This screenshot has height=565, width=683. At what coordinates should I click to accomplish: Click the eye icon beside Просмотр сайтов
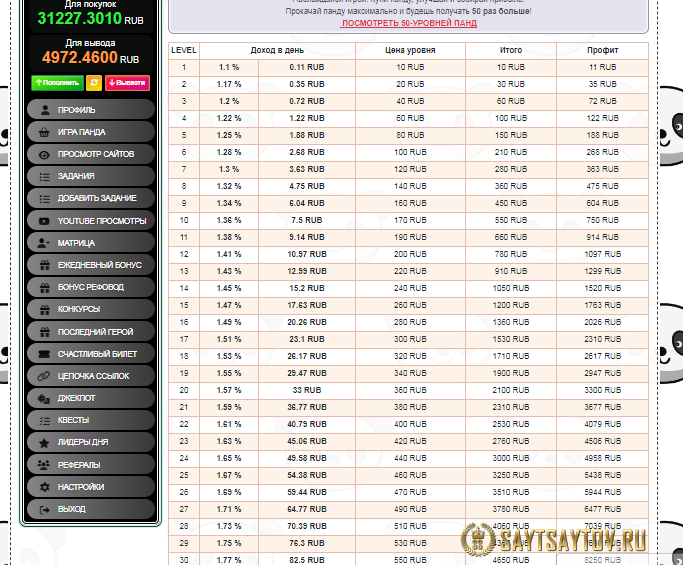pos(44,154)
